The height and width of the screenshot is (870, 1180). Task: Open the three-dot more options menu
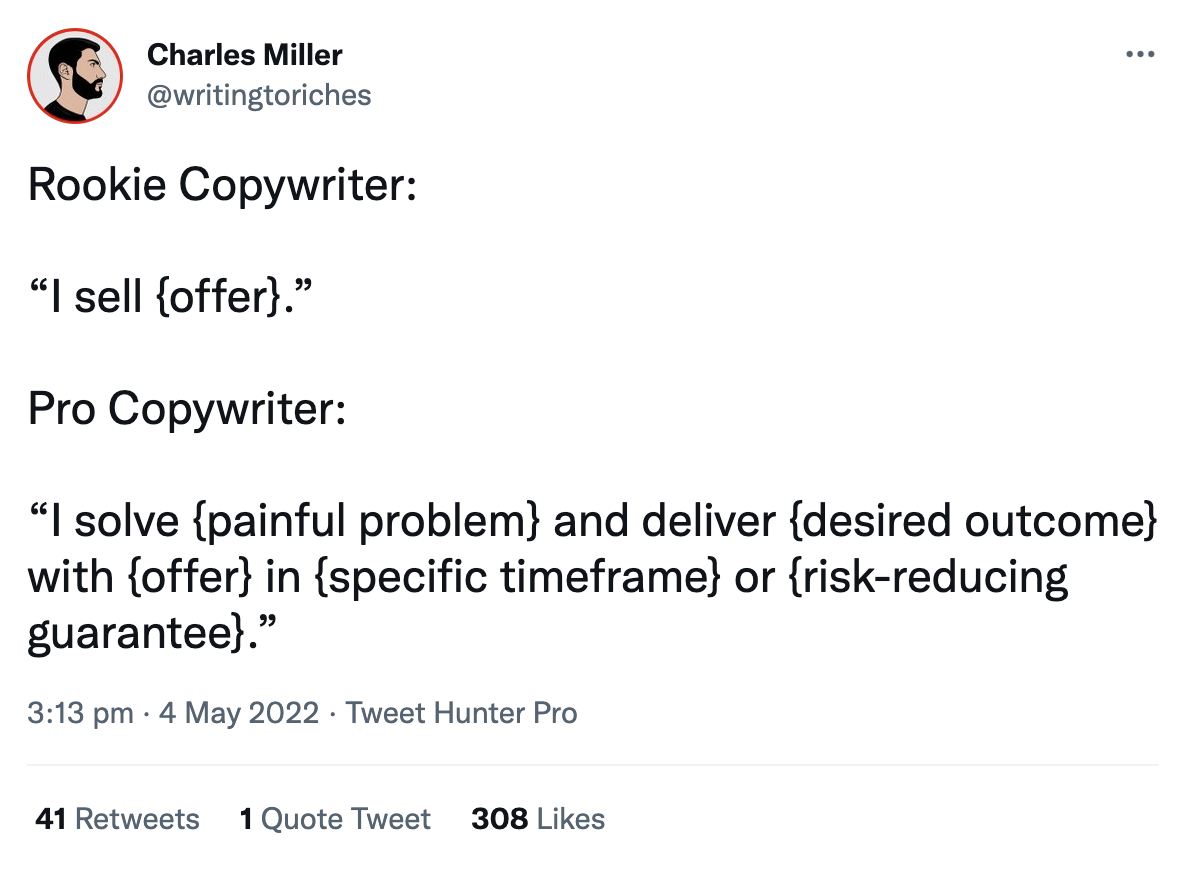pos(1140,54)
